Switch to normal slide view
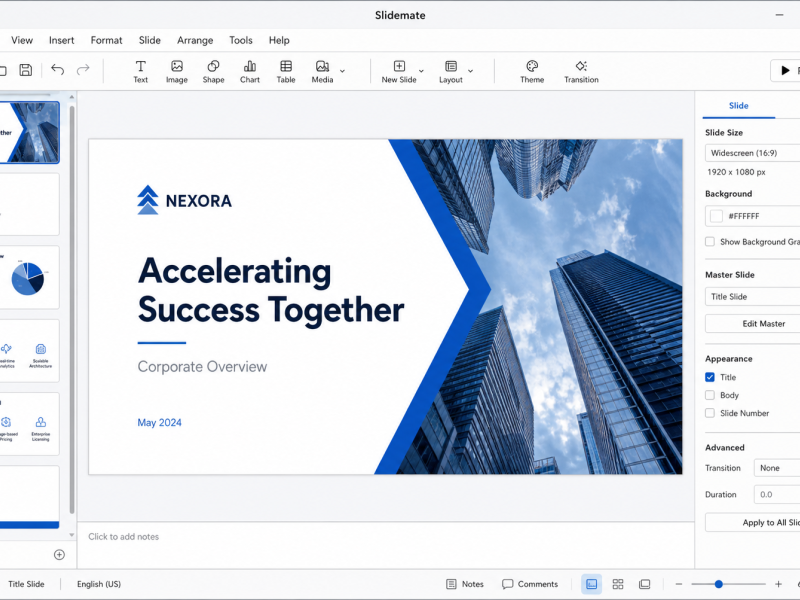Screen dimensions: 800x600 (x=591, y=584)
